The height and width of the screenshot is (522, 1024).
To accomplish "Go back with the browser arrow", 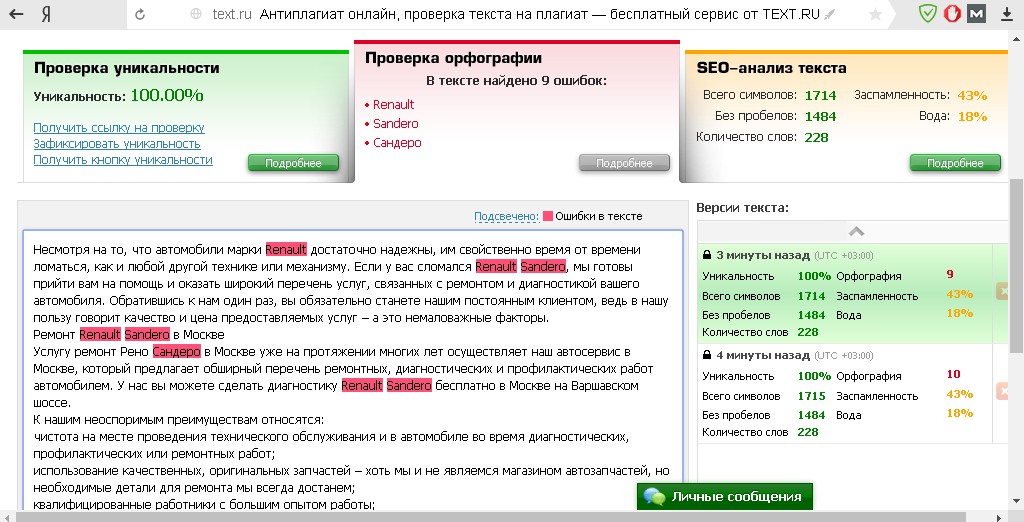I will [16, 14].
